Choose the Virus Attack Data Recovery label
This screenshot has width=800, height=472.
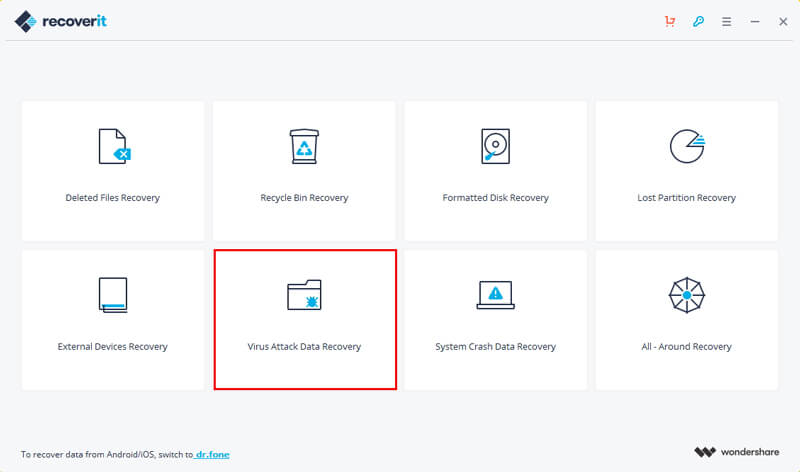tap(304, 346)
